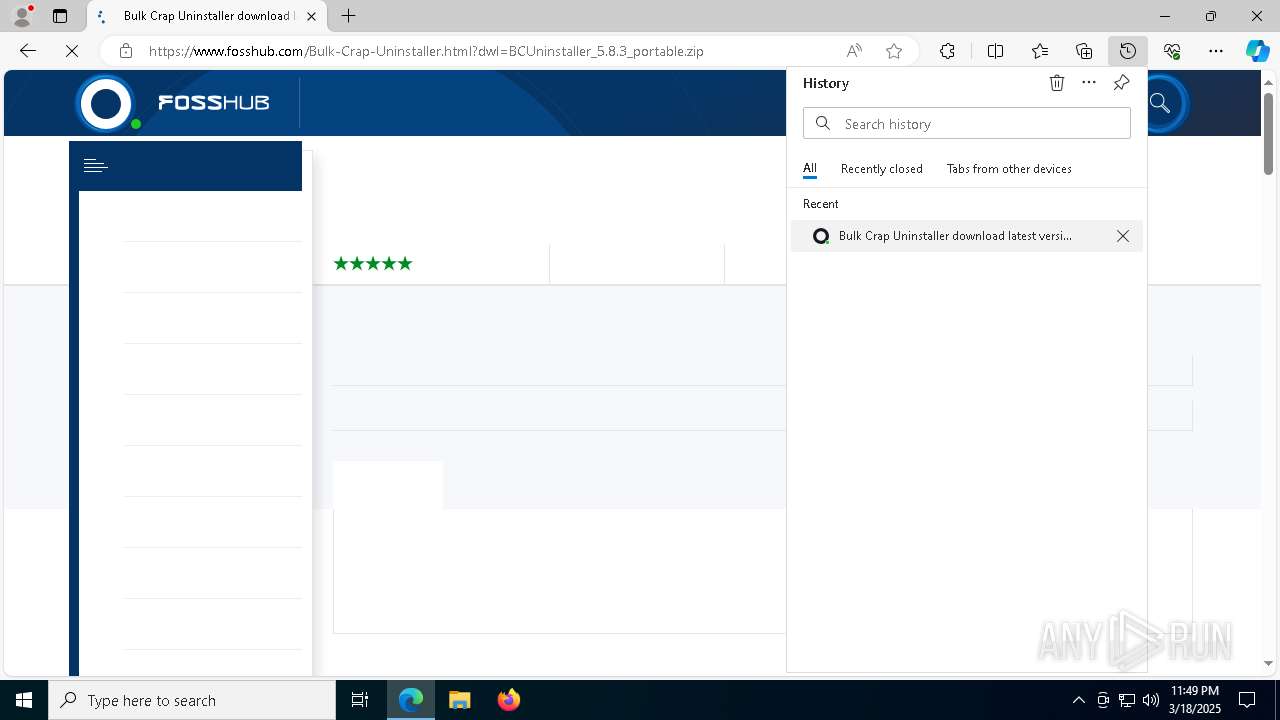This screenshot has width=1280, height=720.
Task: Open the Extensions puzzle icon
Action: [947, 51]
